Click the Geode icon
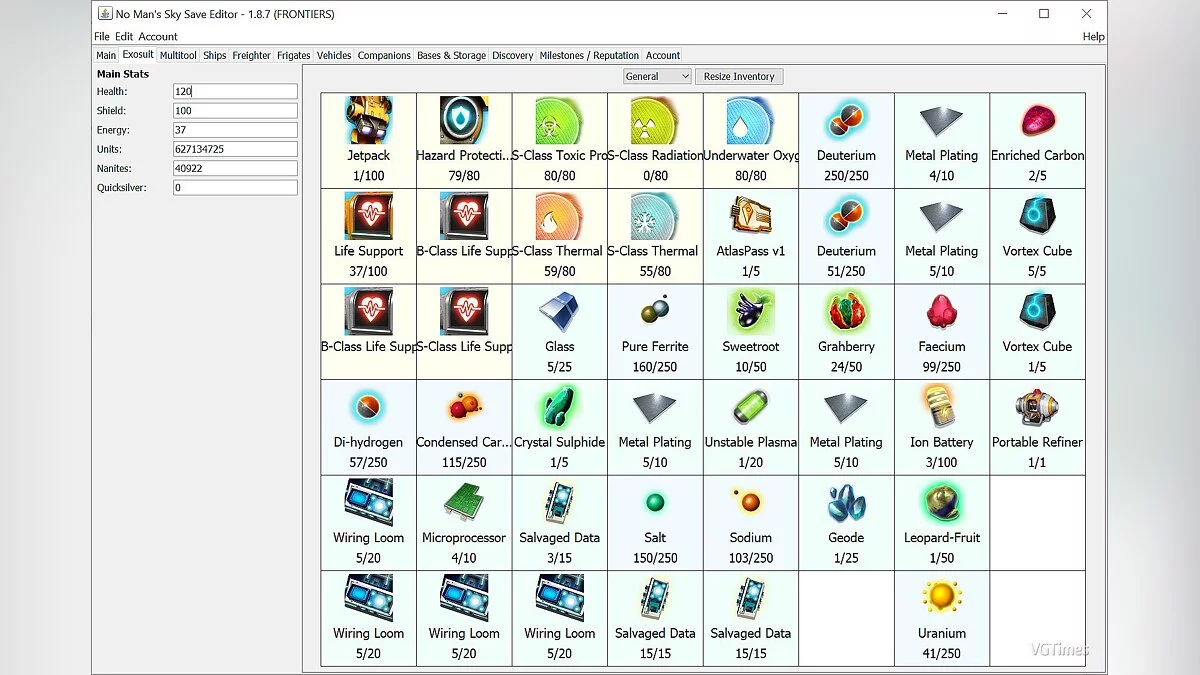This screenshot has height=675, width=1200. 846,503
